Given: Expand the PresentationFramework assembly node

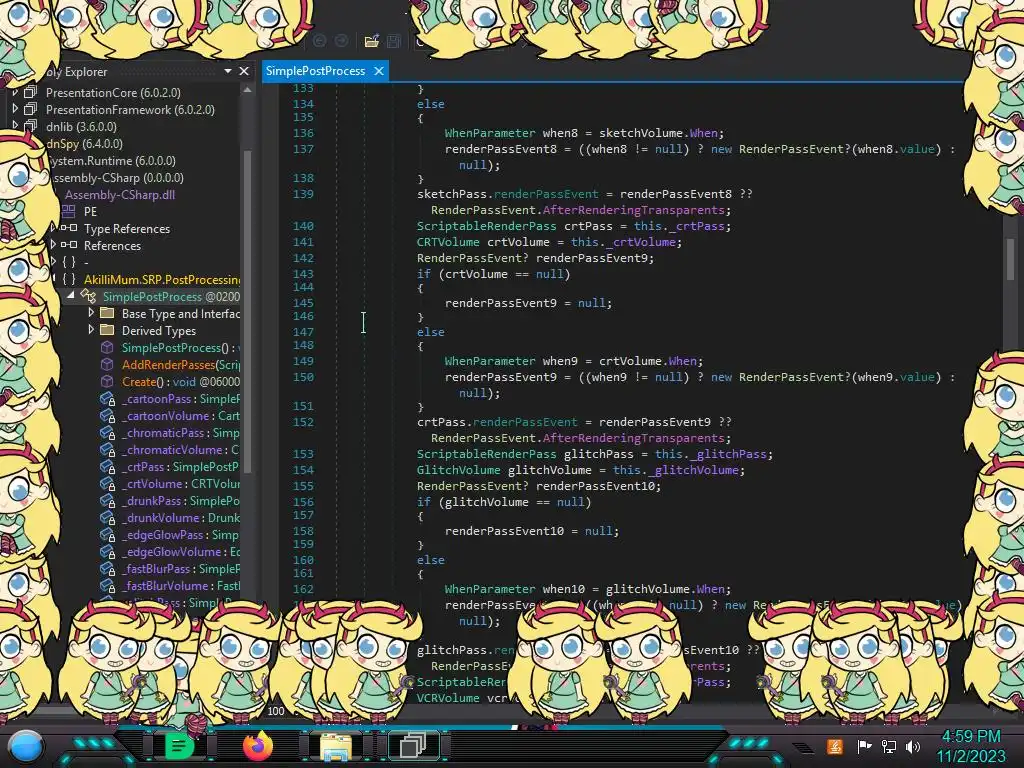Looking at the screenshot, I should (15, 109).
